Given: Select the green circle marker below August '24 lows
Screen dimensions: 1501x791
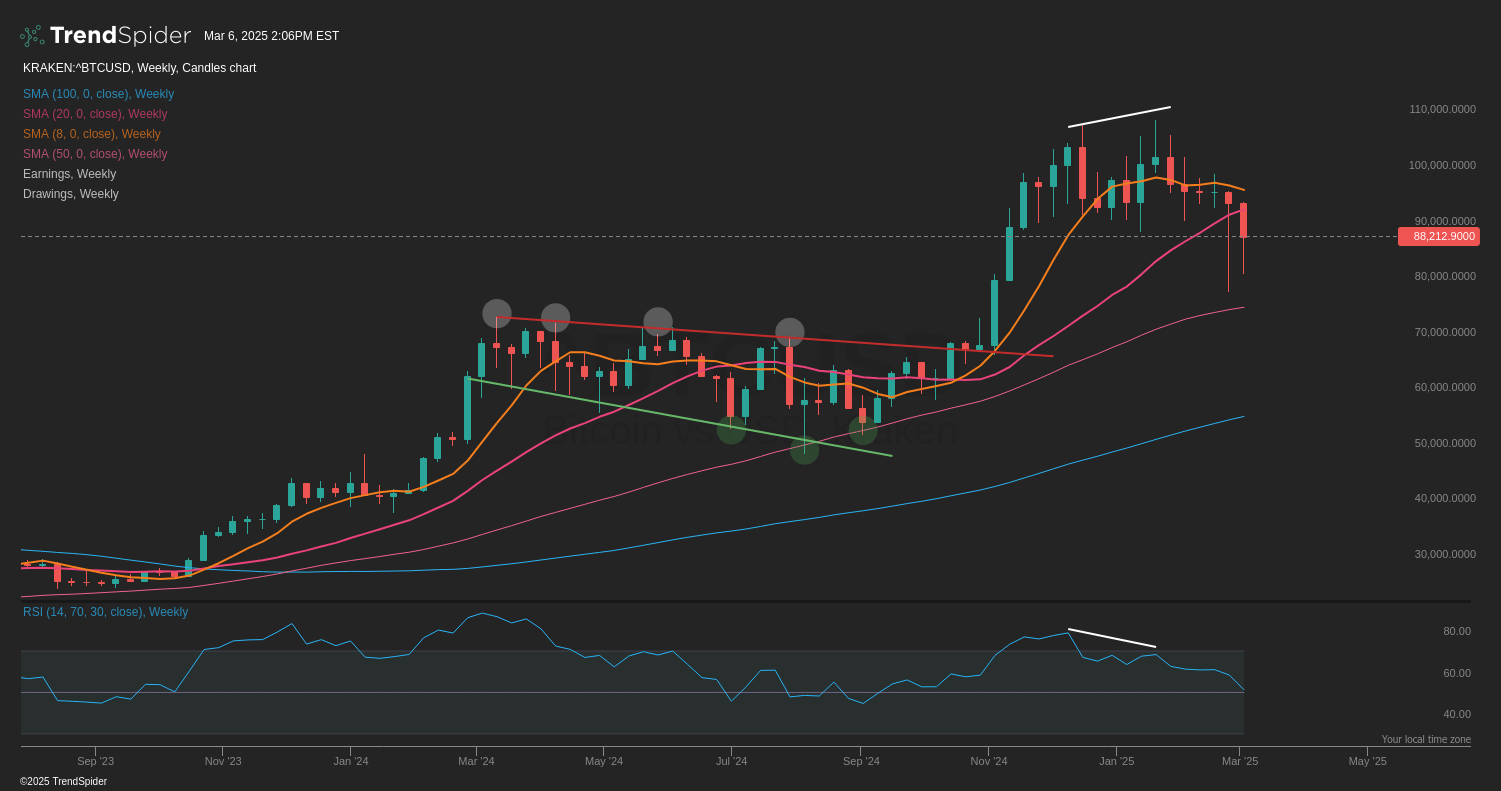Looking at the screenshot, I should coord(803,451).
